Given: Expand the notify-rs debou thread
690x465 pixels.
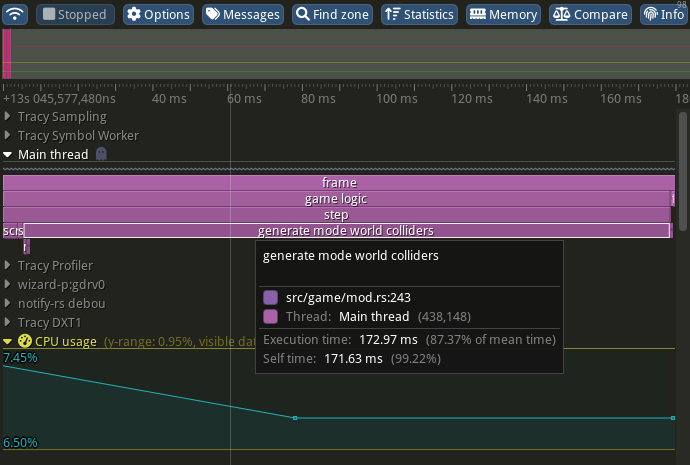Looking at the screenshot, I should tap(7, 303).
